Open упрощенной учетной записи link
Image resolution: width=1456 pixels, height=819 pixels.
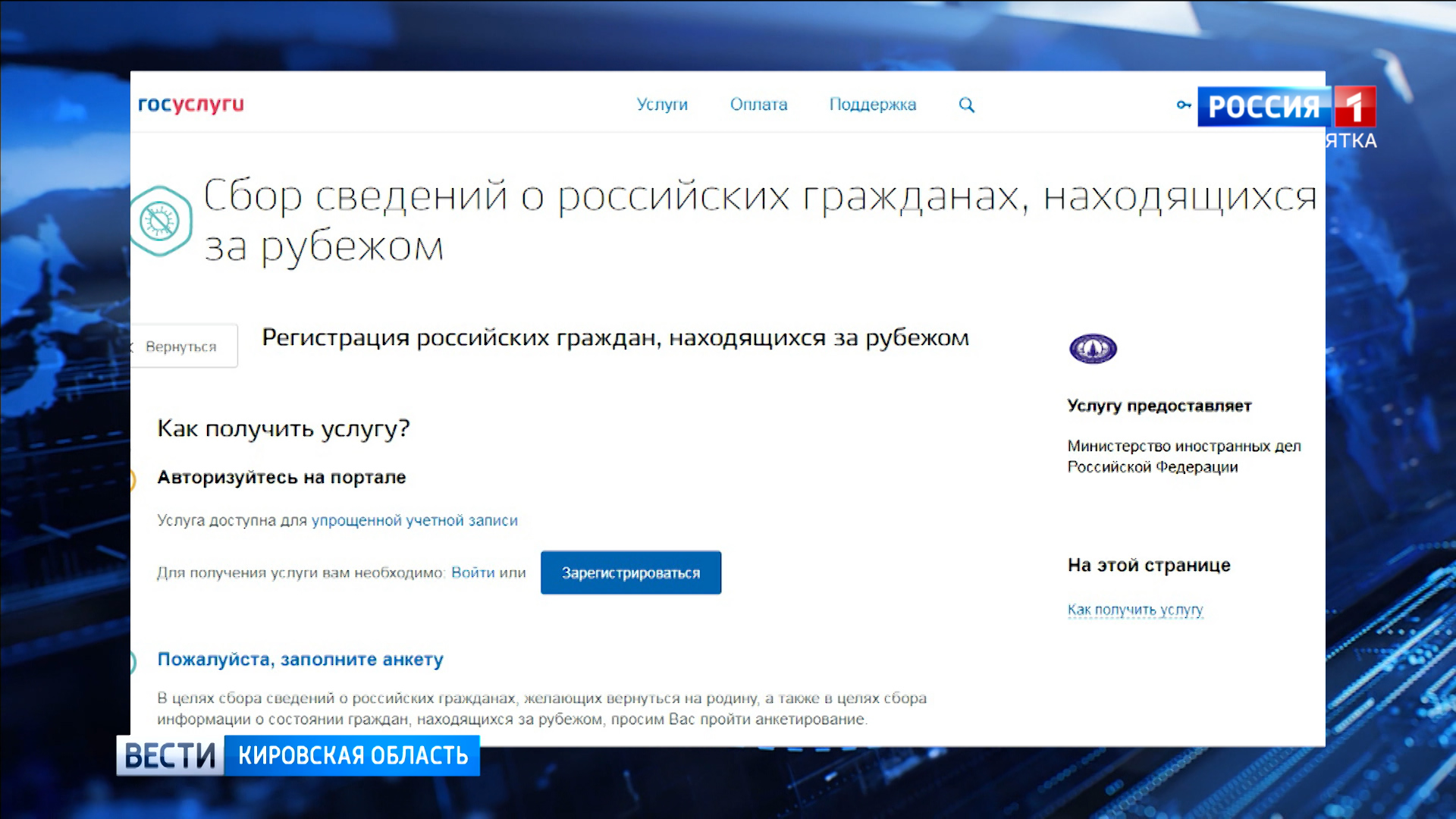click(x=414, y=520)
